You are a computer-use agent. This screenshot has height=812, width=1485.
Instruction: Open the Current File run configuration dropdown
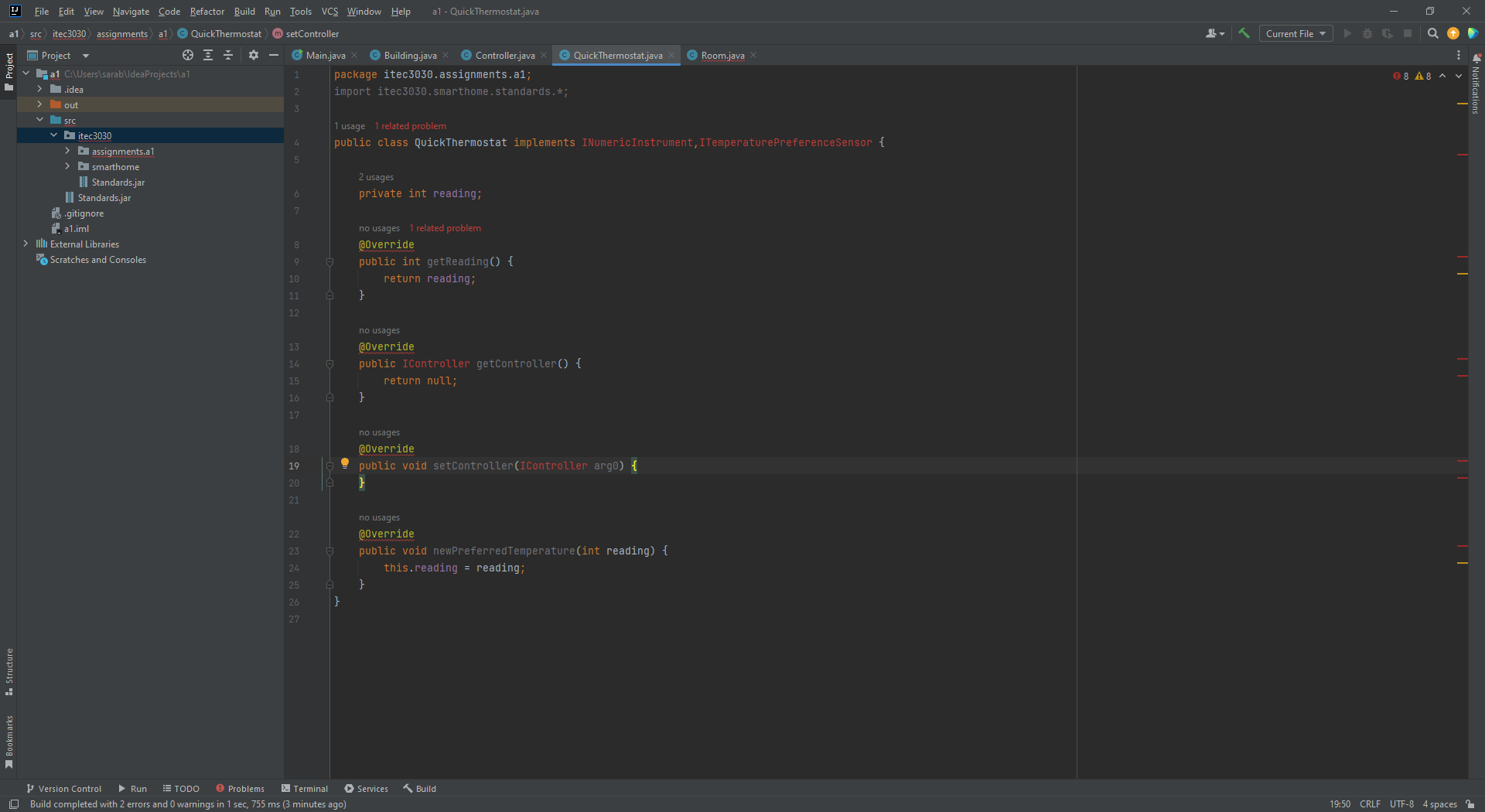1296,33
